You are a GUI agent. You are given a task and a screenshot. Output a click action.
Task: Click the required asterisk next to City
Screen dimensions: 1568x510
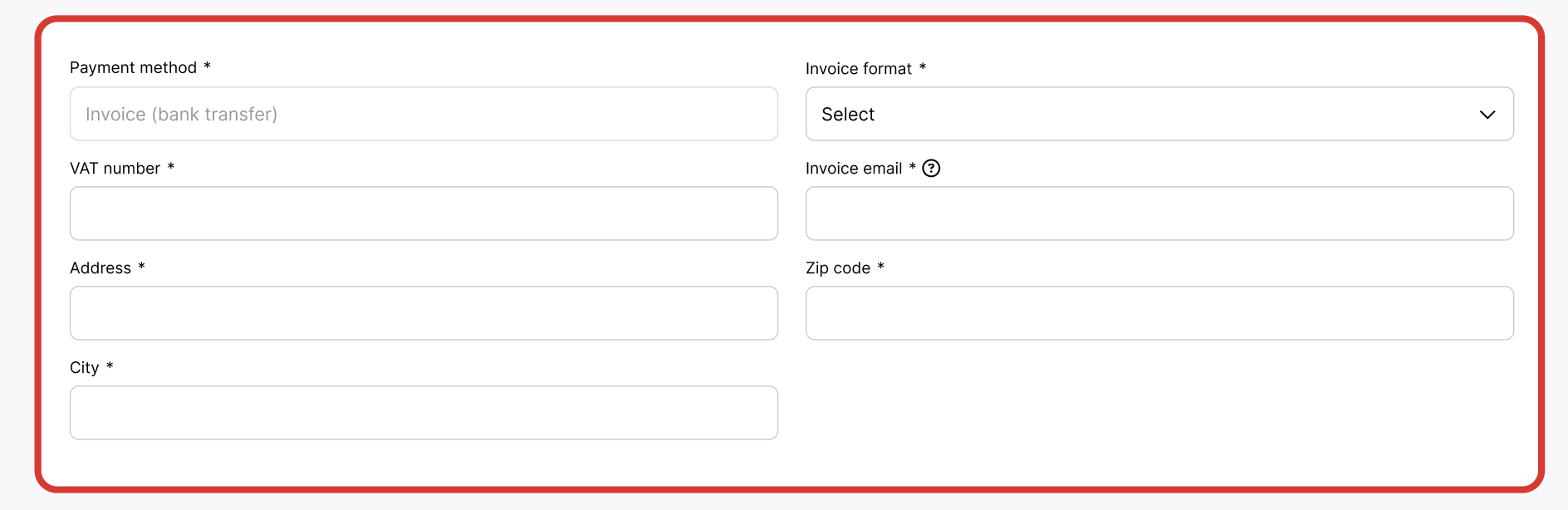110,366
